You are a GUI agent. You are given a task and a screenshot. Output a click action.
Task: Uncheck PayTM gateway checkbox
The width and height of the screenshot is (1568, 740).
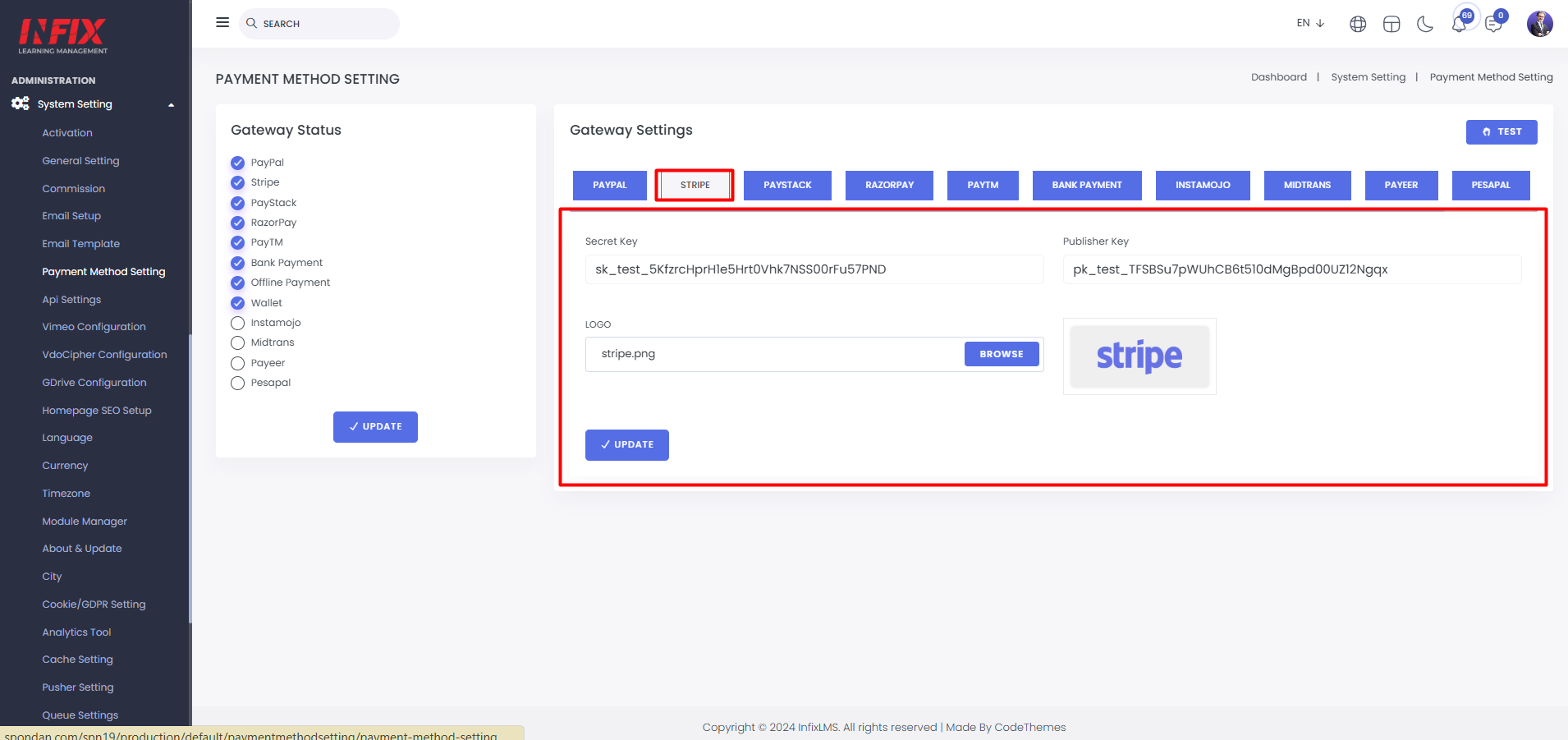pos(237,242)
